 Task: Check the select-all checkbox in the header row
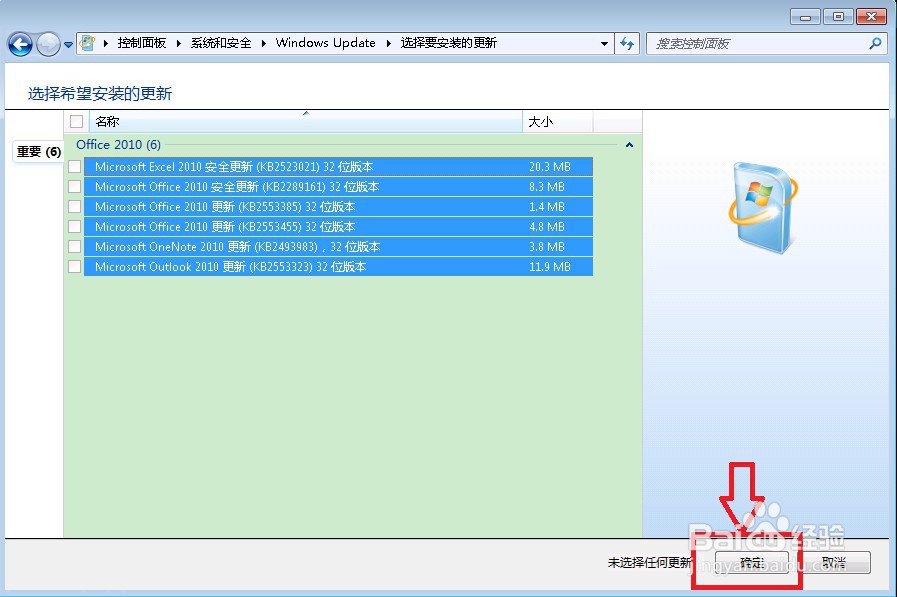coord(76,120)
